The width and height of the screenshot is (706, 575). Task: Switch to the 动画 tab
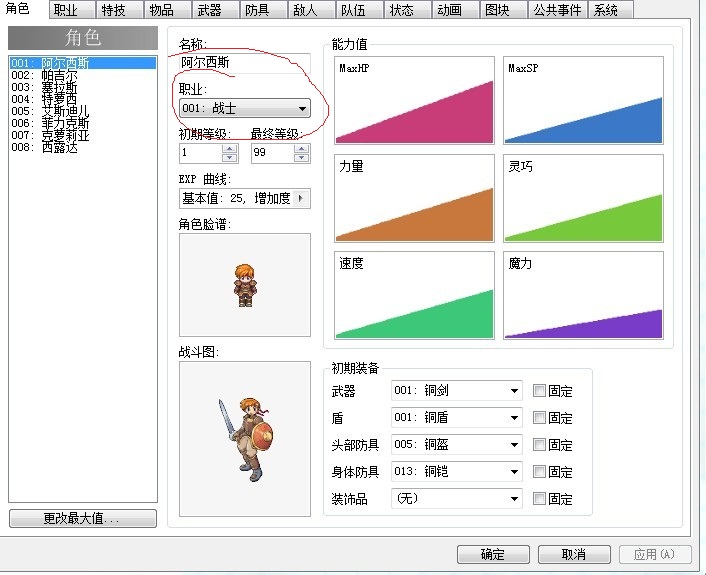(x=455, y=9)
